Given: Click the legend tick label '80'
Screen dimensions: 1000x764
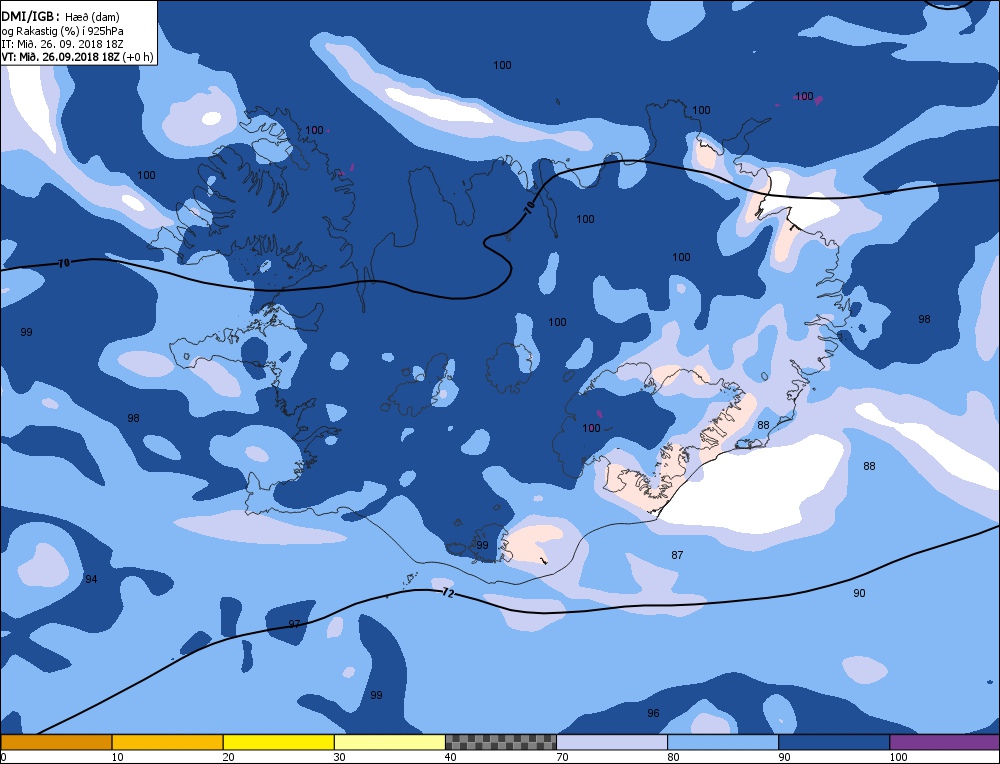Looking at the screenshot, I should click(x=673, y=758).
